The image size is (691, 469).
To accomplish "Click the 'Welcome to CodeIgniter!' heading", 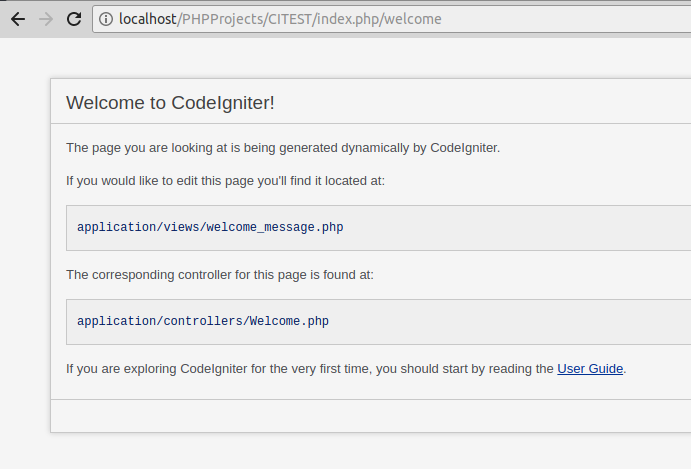I will [170, 103].
